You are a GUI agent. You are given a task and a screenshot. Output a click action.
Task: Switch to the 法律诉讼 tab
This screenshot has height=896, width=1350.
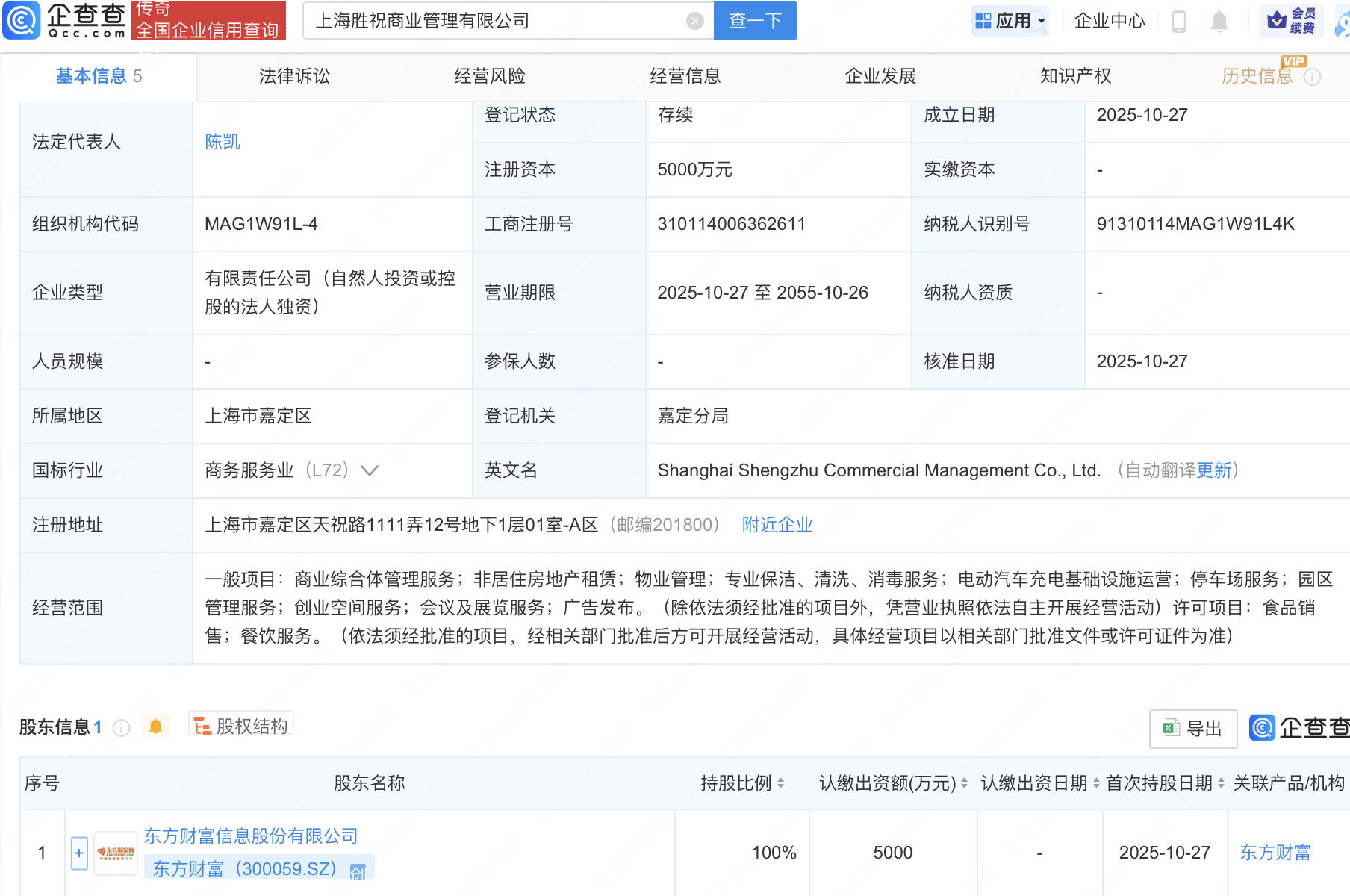294,76
